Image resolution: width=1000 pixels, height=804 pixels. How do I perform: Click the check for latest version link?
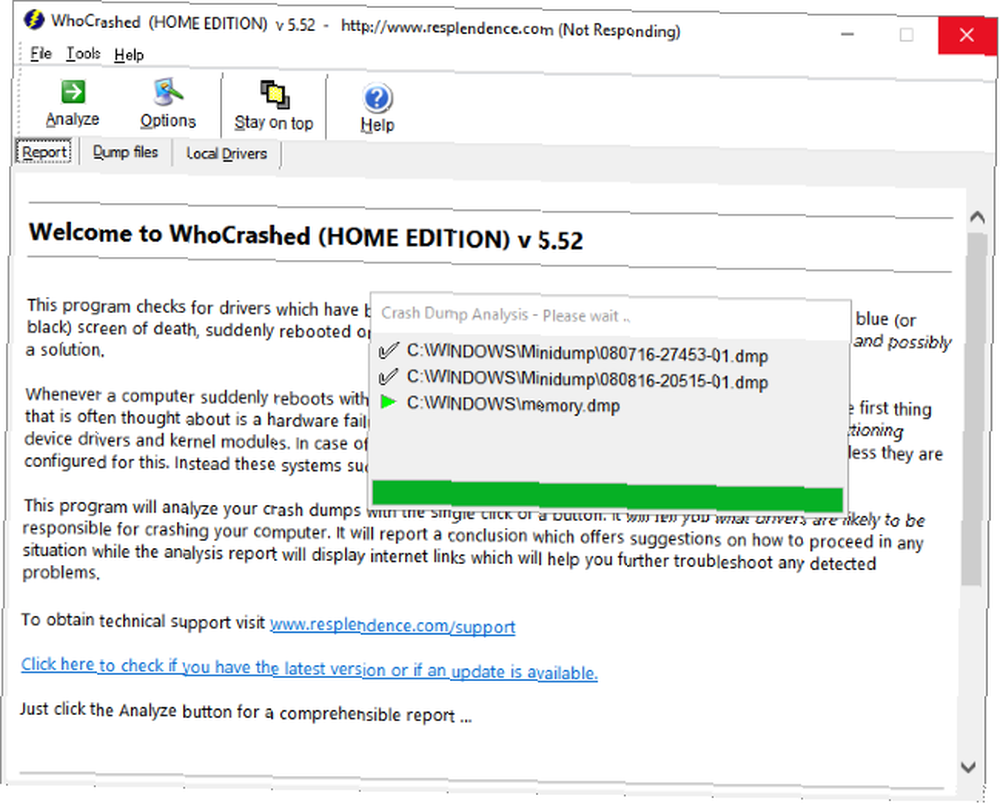pyautogui.click(x=309, y=668)
